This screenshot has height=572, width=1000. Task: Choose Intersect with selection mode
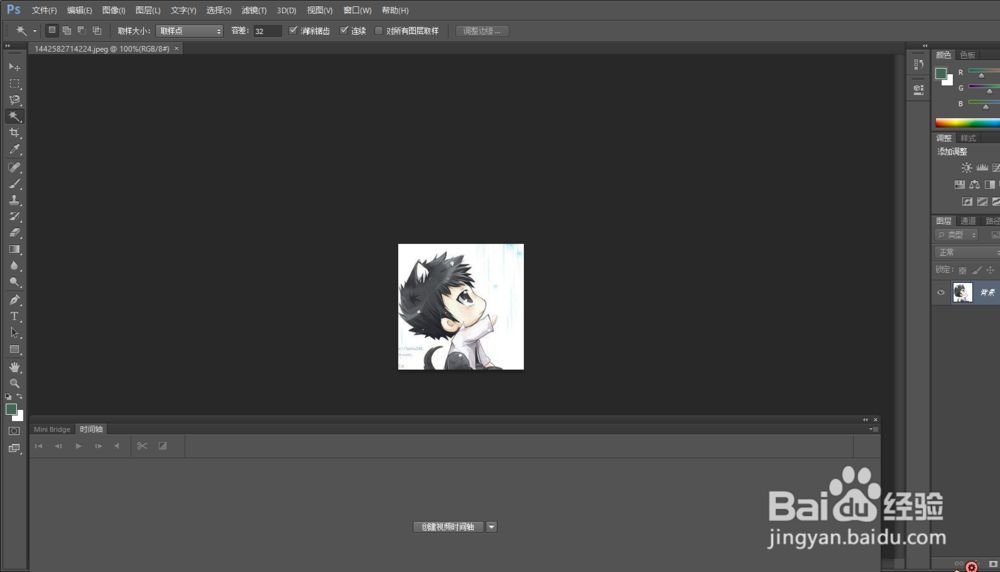click(97, 30)
